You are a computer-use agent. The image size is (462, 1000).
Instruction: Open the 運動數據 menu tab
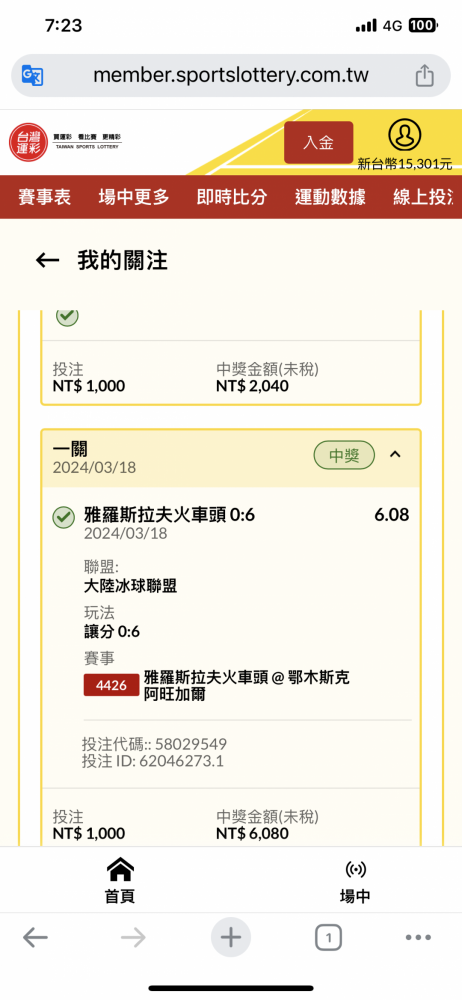[330, 197]
